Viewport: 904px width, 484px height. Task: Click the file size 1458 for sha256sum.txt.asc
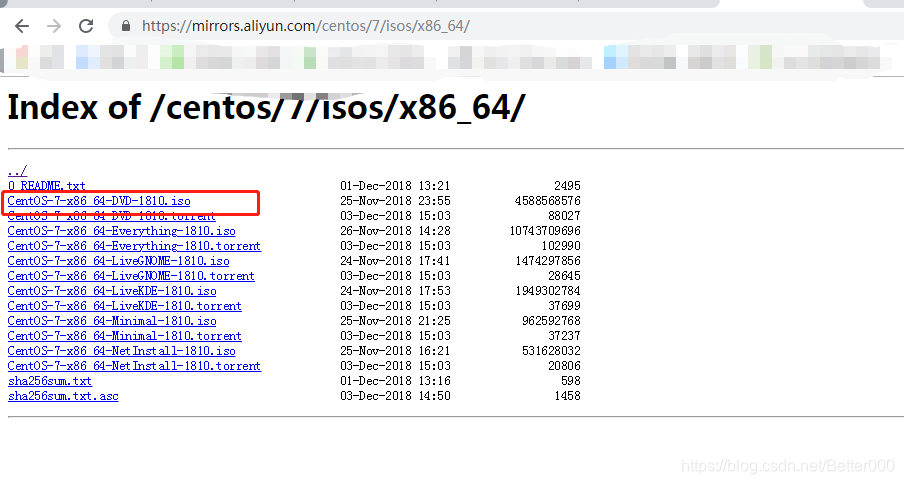[x=567, y=396]
